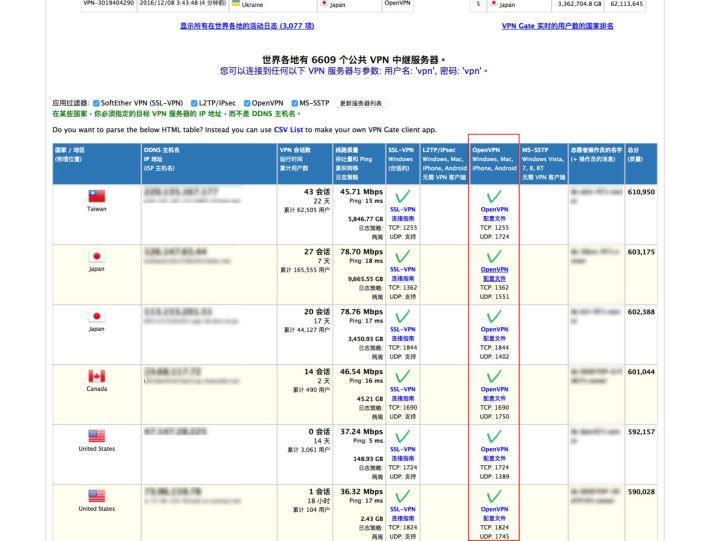Toggle the MS-SSTP filter checkbox
The image size is (710, 541).
coord(295,103)
